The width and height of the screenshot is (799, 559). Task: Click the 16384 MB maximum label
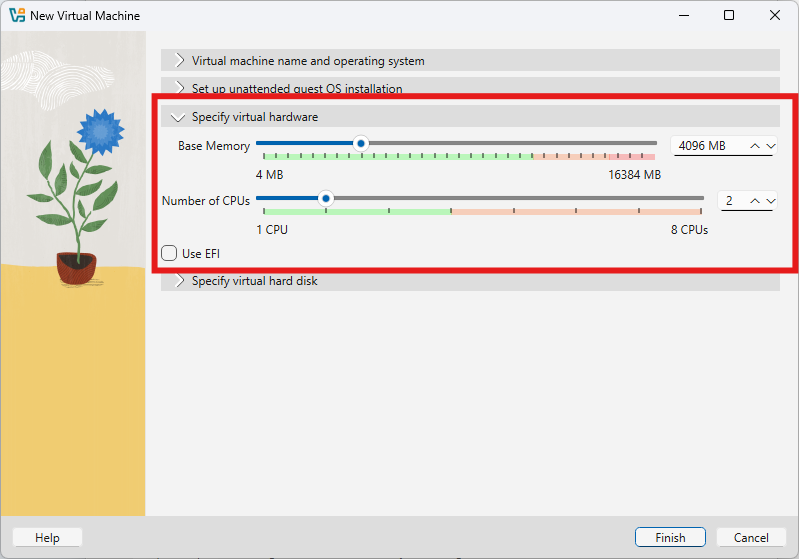point(634,175)
